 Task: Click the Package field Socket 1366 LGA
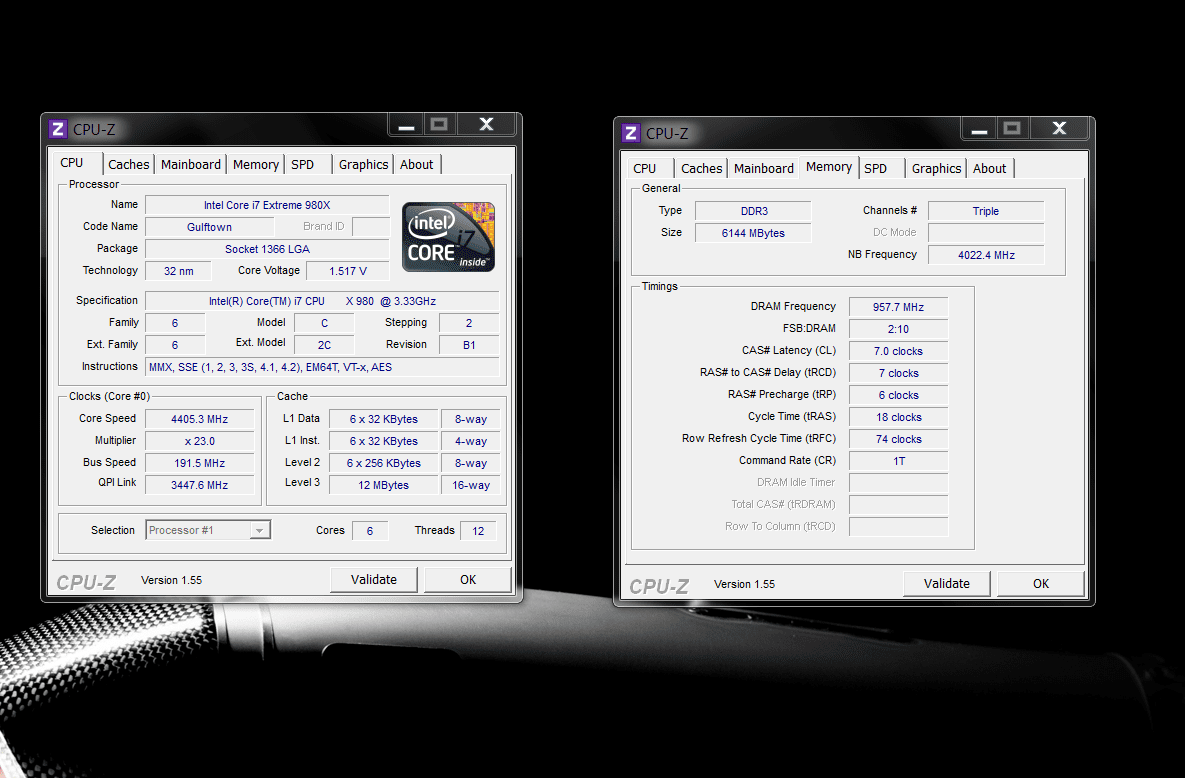tap(267, 249)
